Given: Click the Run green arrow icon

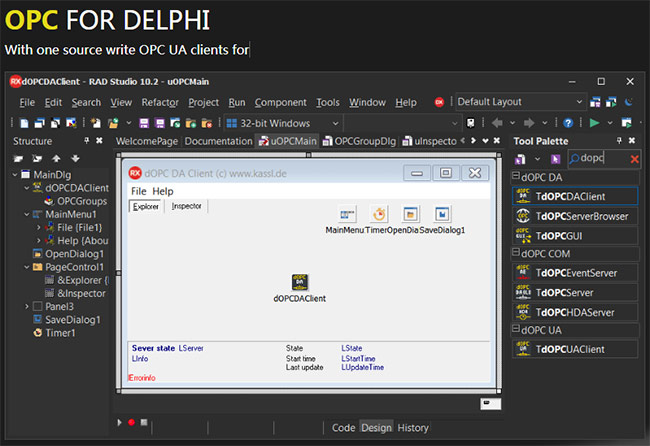Looking at the screenshot, I should coord(595,123).
